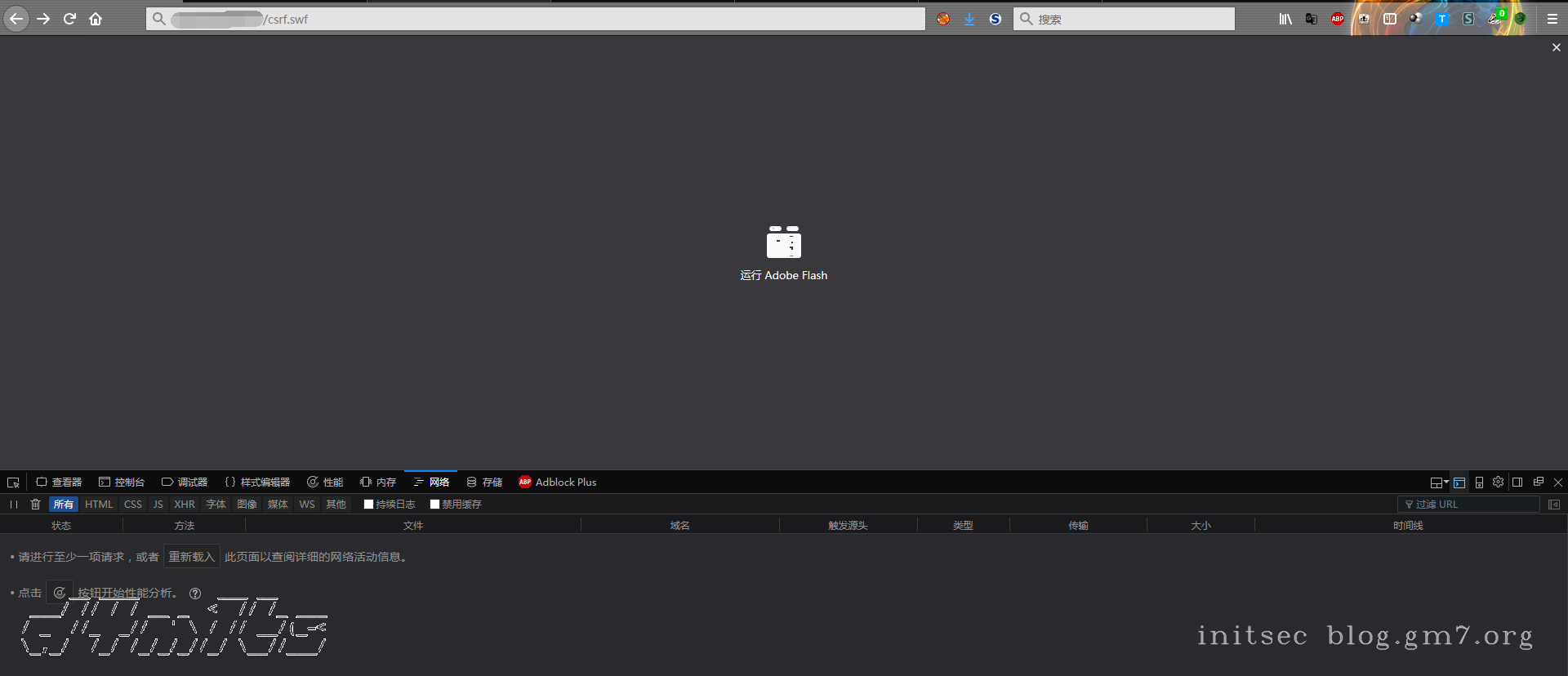Select the XHR request filter
The width and height of the screenshot is (1568, 676).
185,505
